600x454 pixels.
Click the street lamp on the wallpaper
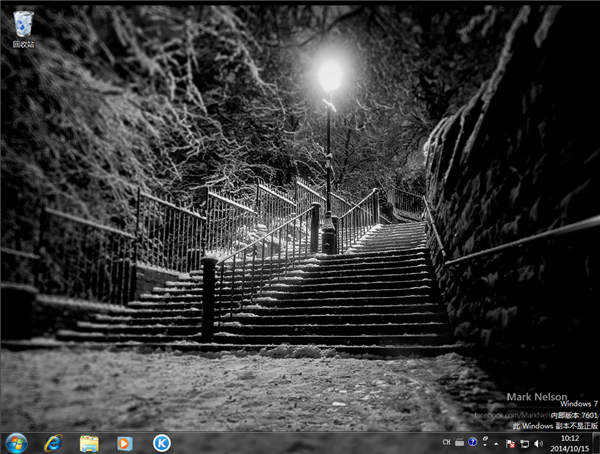click(x=329, y=76)
